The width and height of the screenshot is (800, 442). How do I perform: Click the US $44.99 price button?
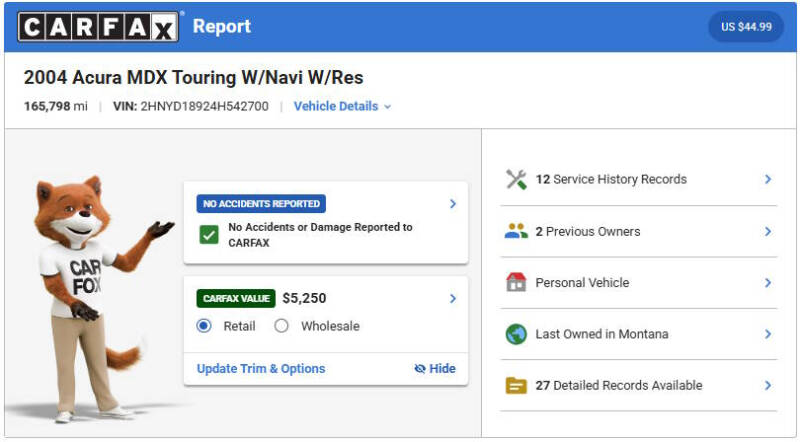click(746, 27)
